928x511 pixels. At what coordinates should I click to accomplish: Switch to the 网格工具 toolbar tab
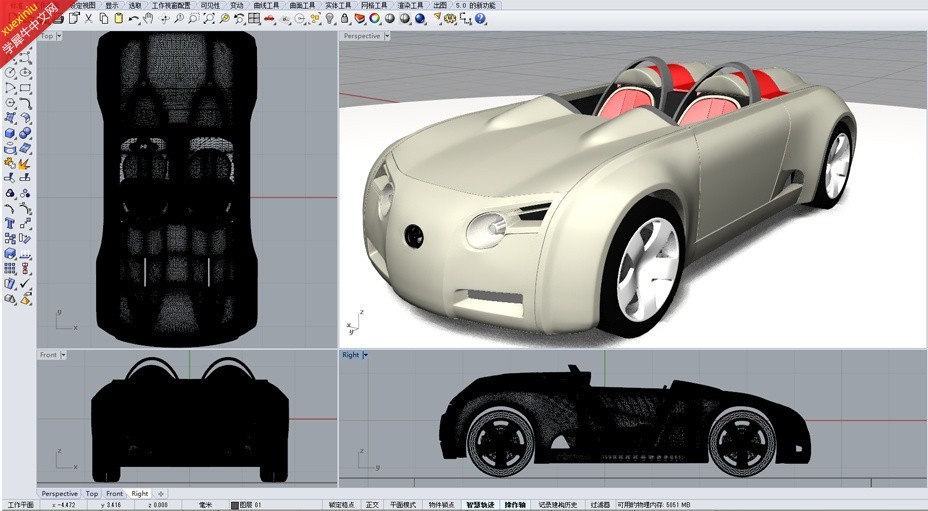374,5
